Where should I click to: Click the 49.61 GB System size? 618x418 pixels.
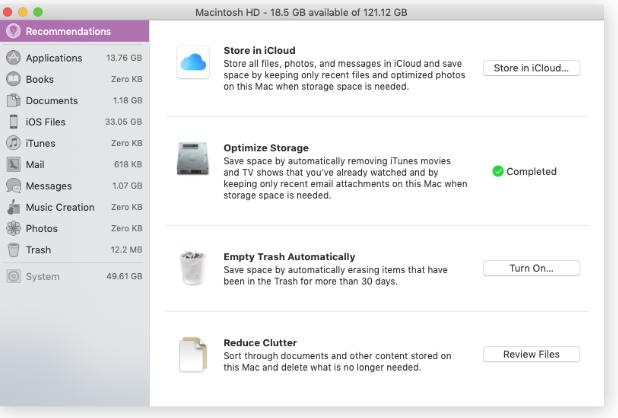pyautogui.click(x=124, y=276)
